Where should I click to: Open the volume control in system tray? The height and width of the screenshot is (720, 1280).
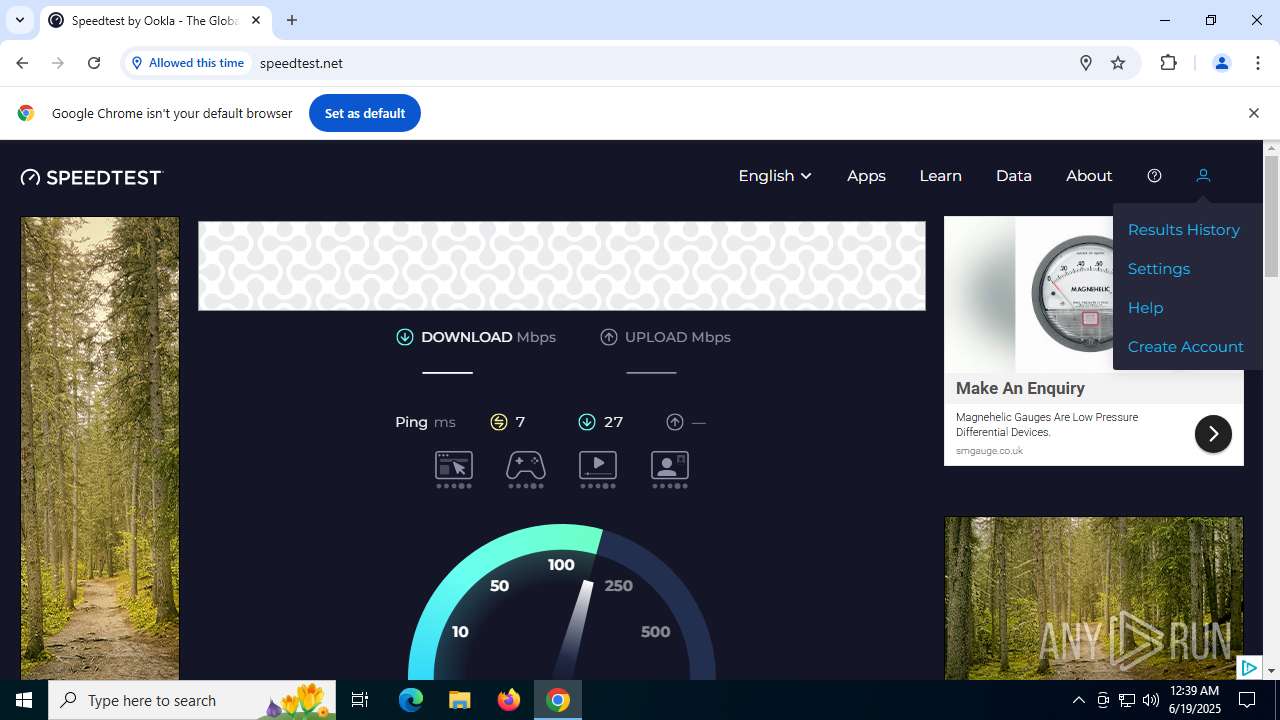point(1151,700)
